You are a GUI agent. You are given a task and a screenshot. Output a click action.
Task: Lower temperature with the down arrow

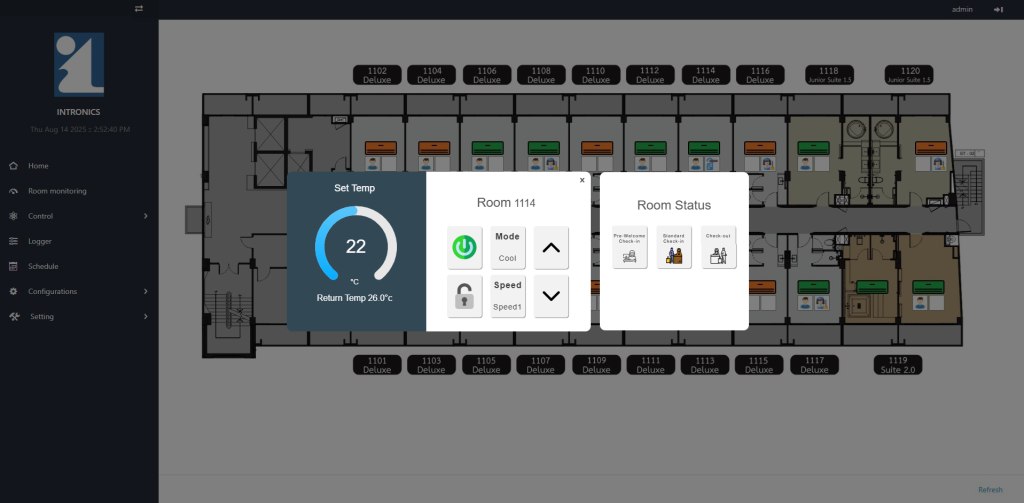[551, 297]
